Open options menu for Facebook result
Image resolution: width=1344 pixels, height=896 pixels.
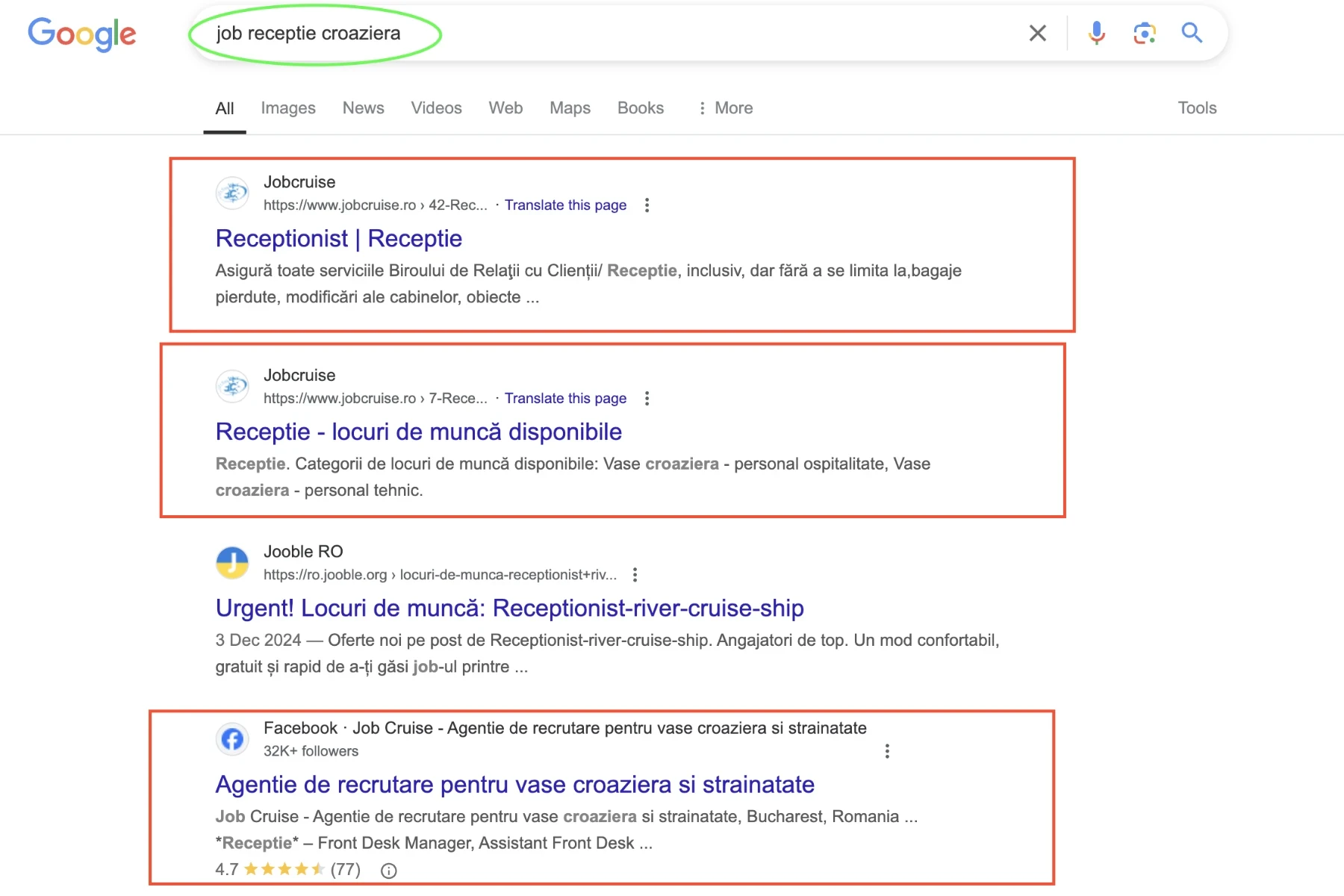tap(887, 751)
